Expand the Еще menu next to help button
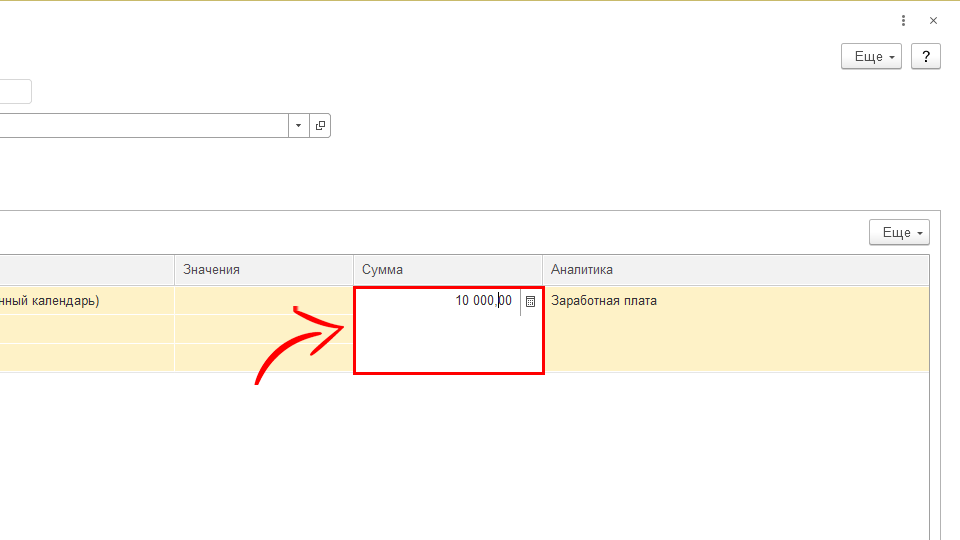Image resolution: width=960 pixels, height=540 pixels. point(871,56)
